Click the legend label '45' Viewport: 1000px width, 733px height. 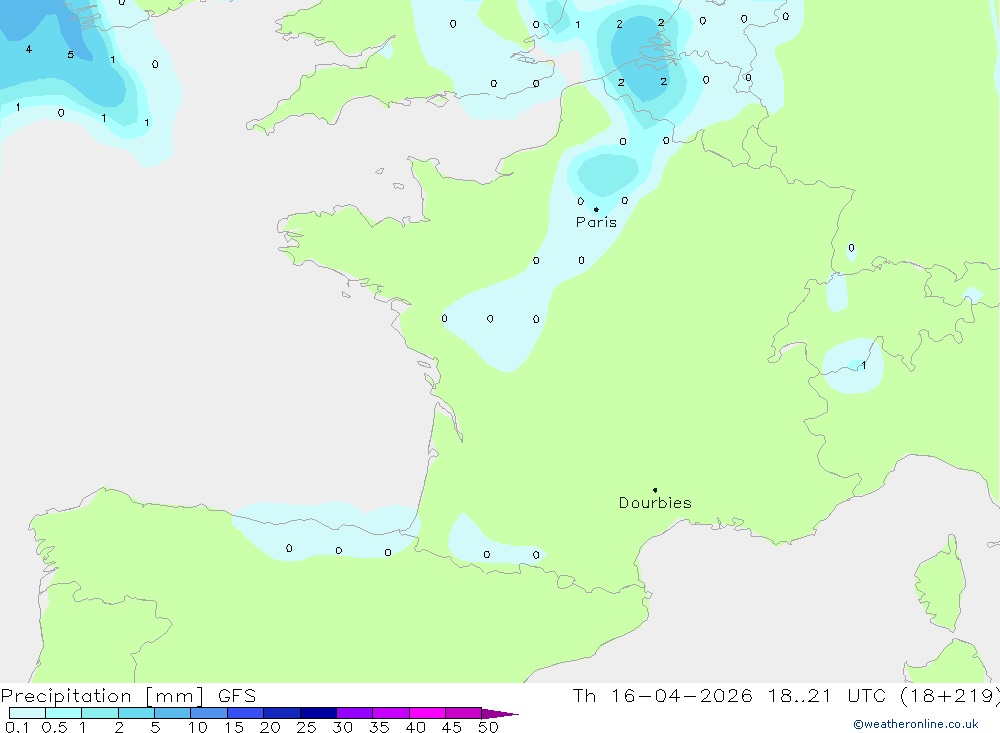[x=452, y=727]
